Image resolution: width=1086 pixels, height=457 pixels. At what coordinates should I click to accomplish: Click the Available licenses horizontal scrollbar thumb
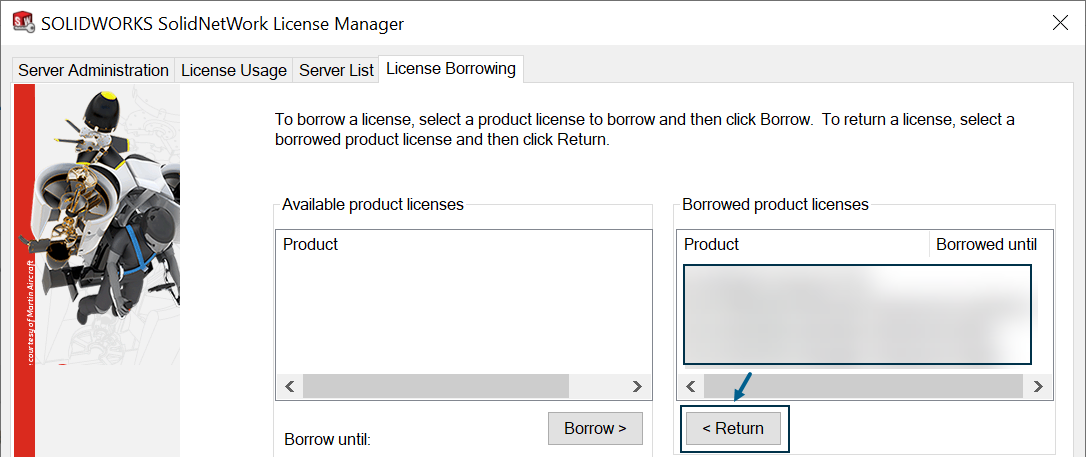pos(436,386)
